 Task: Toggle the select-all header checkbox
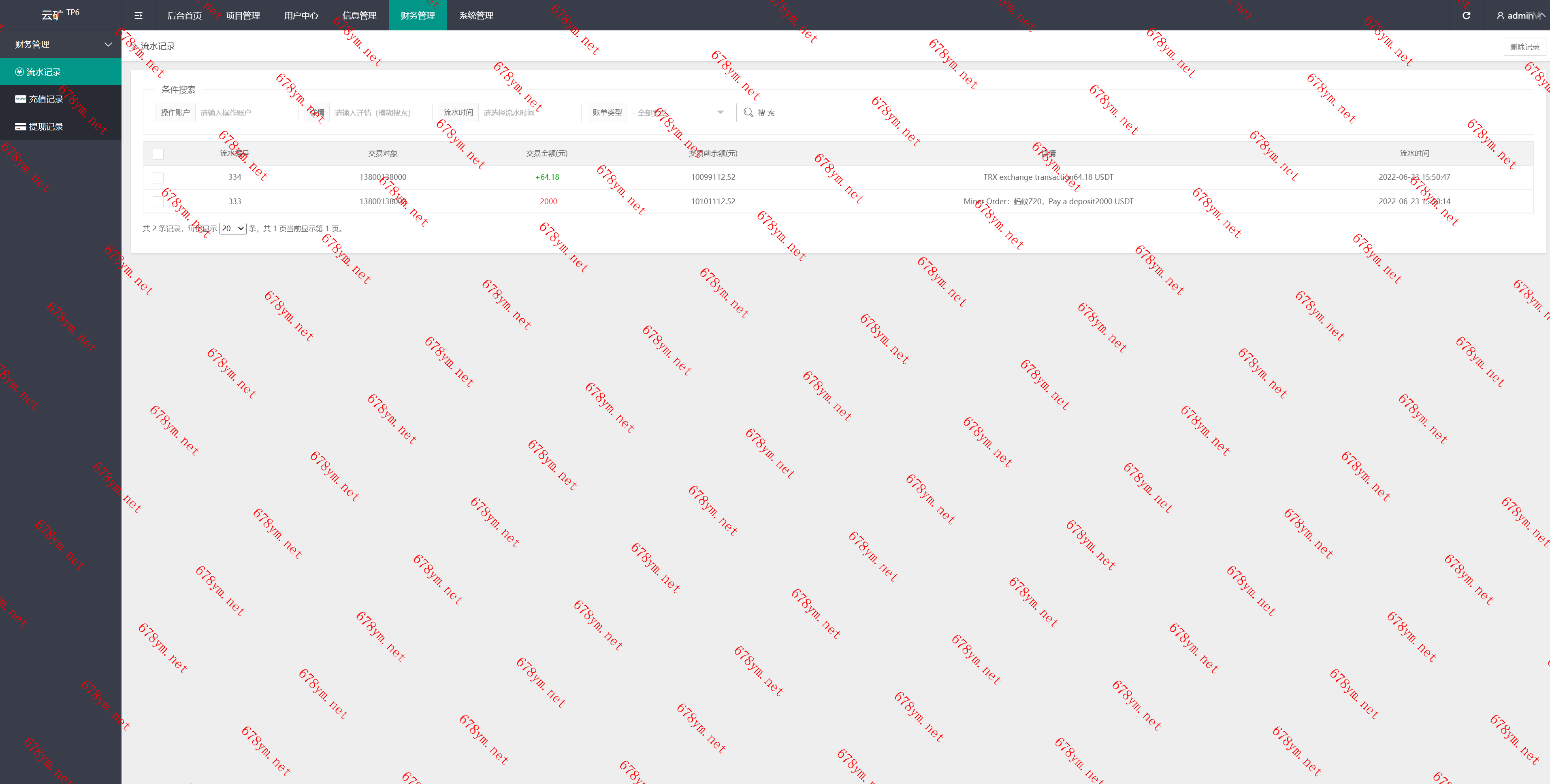coord(158,154)
